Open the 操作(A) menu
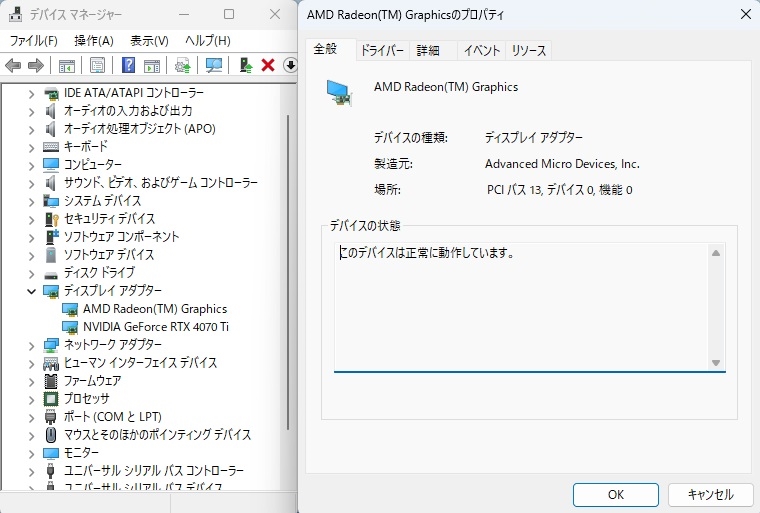The width and height of the screenshot is (760, 513). click(94, 41)
